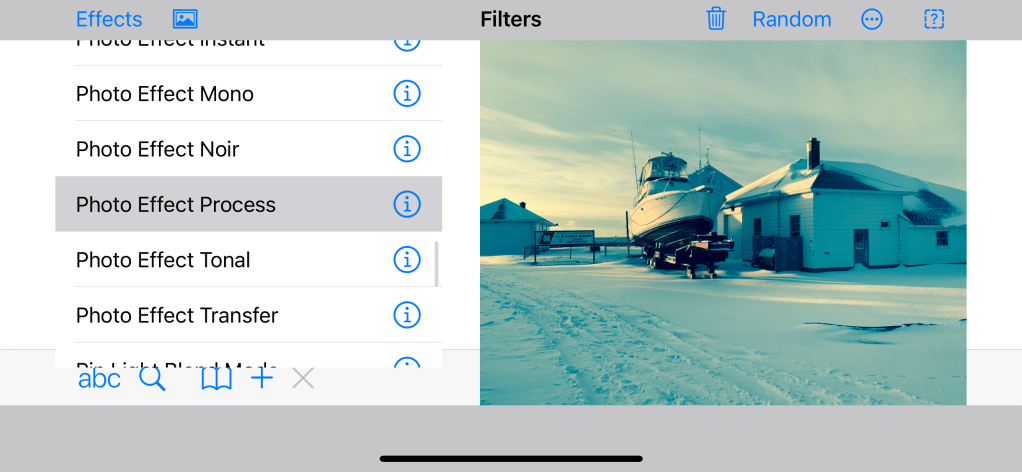Add filter with the plus icon
Viewport: 1022px width, 472px height.
262,378
